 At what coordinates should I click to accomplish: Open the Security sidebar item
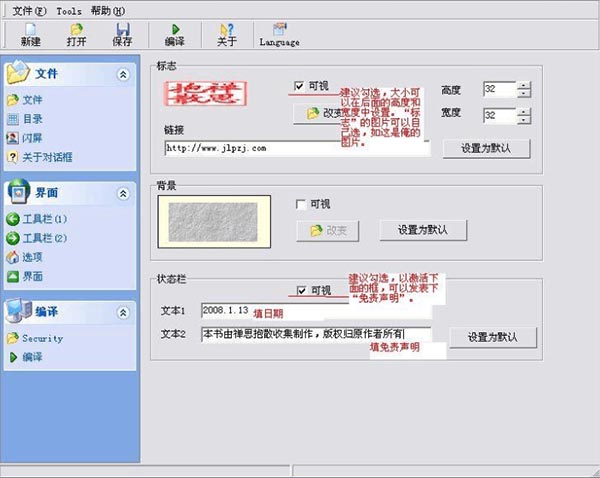(35, 338)
